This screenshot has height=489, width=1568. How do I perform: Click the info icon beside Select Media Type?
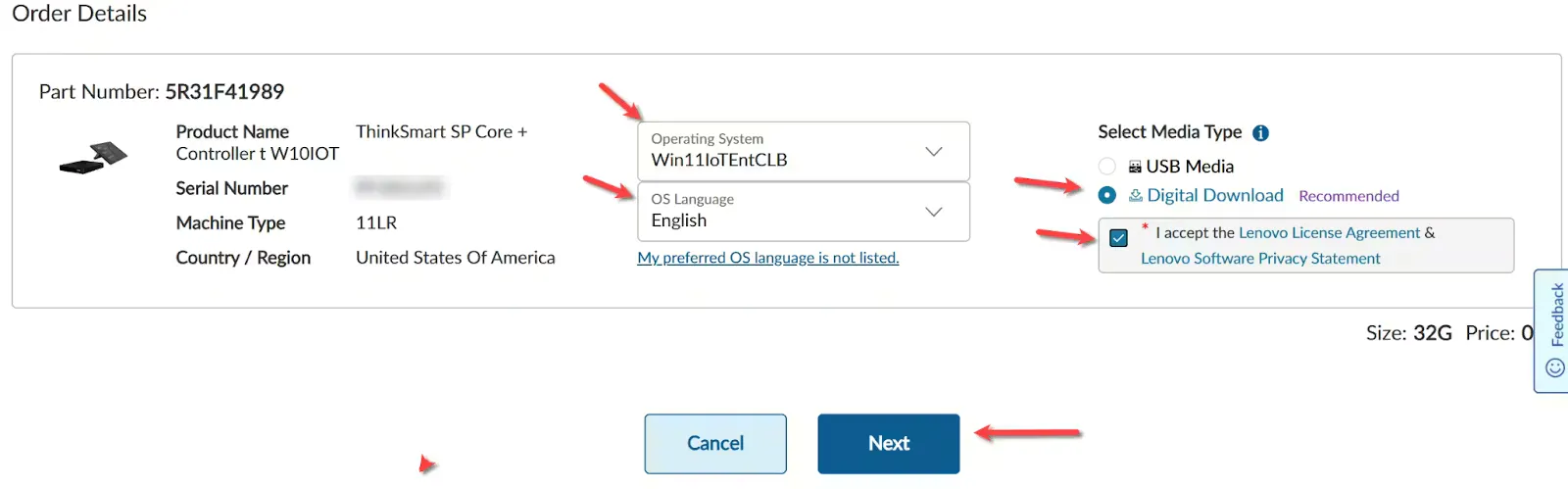click(x=1261, y=133)
